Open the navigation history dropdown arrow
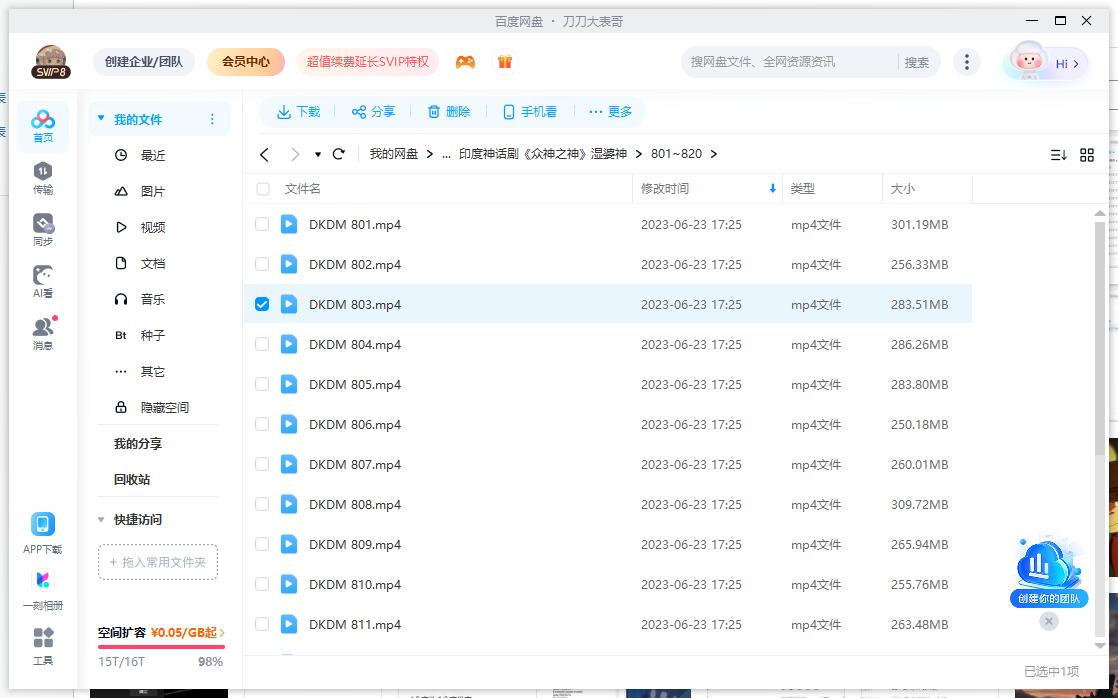Screen dimensions: 1118x698 click(x=318, y=154)
